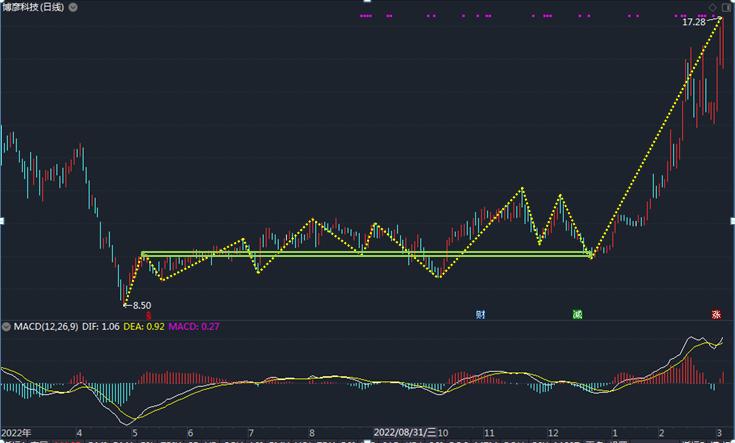
Task: Click the 2022/08/31/三 date cursor label
Action: pos(405,432)
